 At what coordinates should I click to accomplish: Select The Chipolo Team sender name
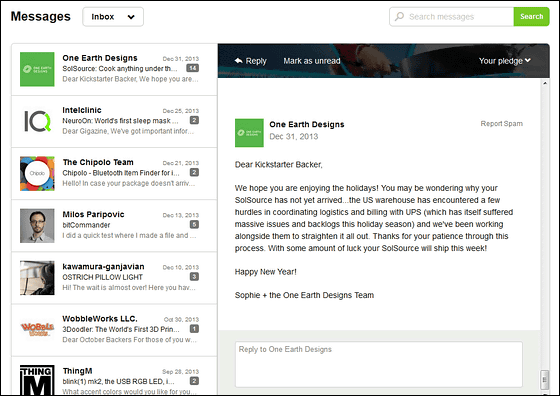point(98,162)
